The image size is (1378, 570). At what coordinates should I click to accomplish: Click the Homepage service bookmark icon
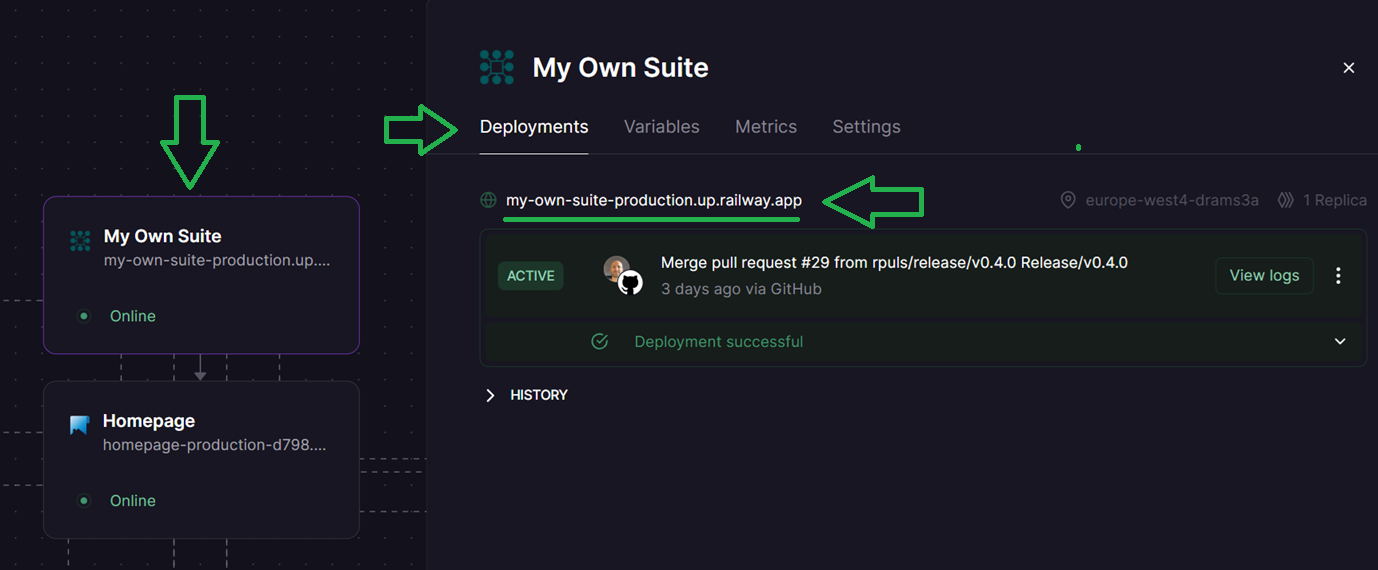(80, 425)
